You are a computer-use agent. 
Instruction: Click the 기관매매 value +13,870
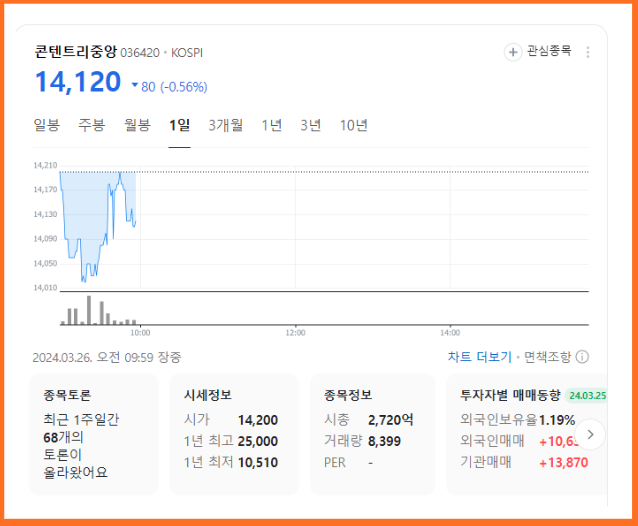[564, 463]
